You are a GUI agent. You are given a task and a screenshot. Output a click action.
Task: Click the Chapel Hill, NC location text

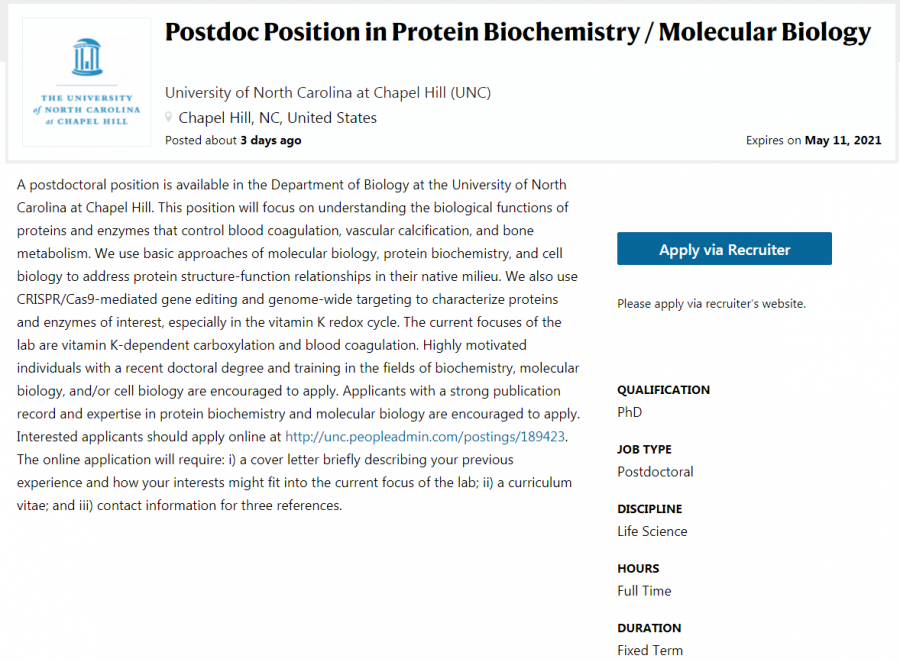click(x=277, y=118)
